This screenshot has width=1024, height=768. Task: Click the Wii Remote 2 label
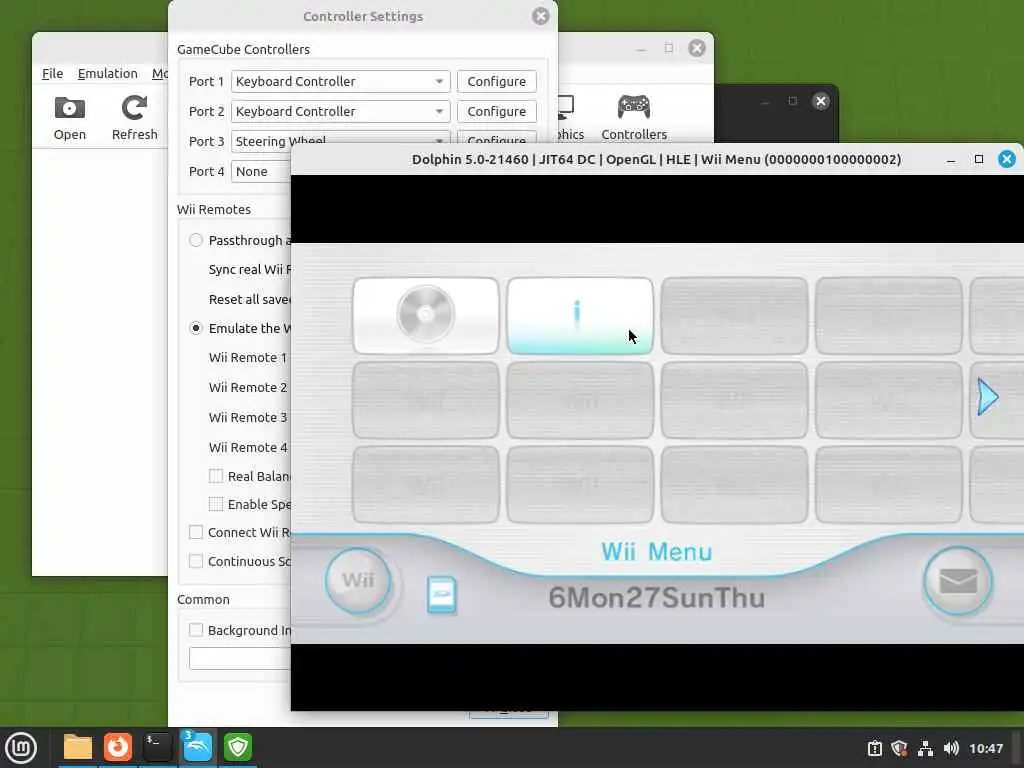tap(248, 388)
